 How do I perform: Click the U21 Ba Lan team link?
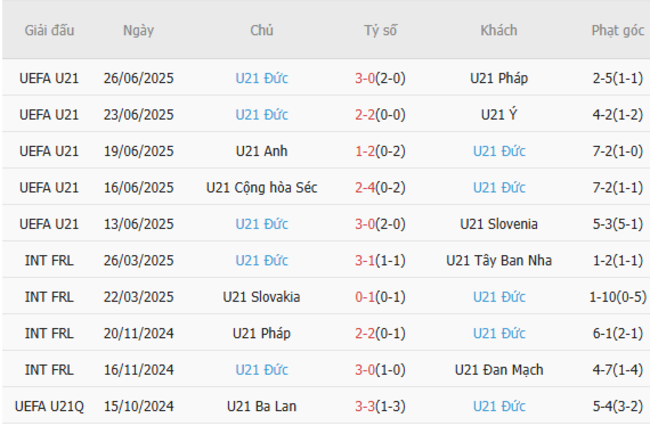pyautogui.click(x=262, y=406)
